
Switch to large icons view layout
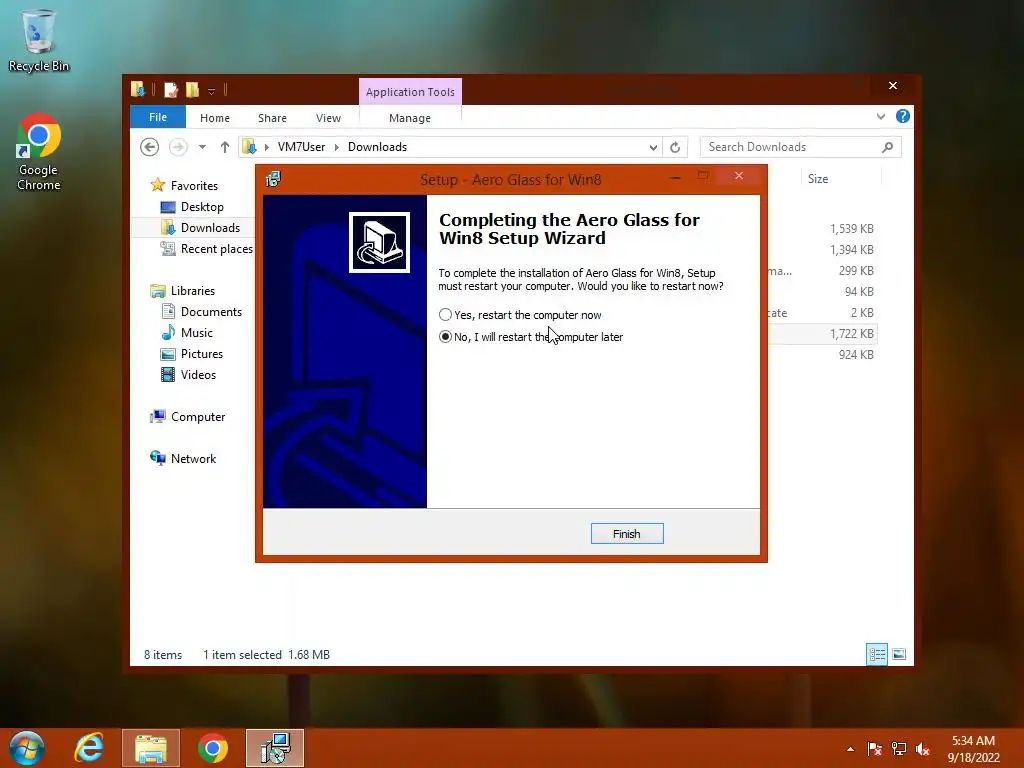[x=899, y=654]
